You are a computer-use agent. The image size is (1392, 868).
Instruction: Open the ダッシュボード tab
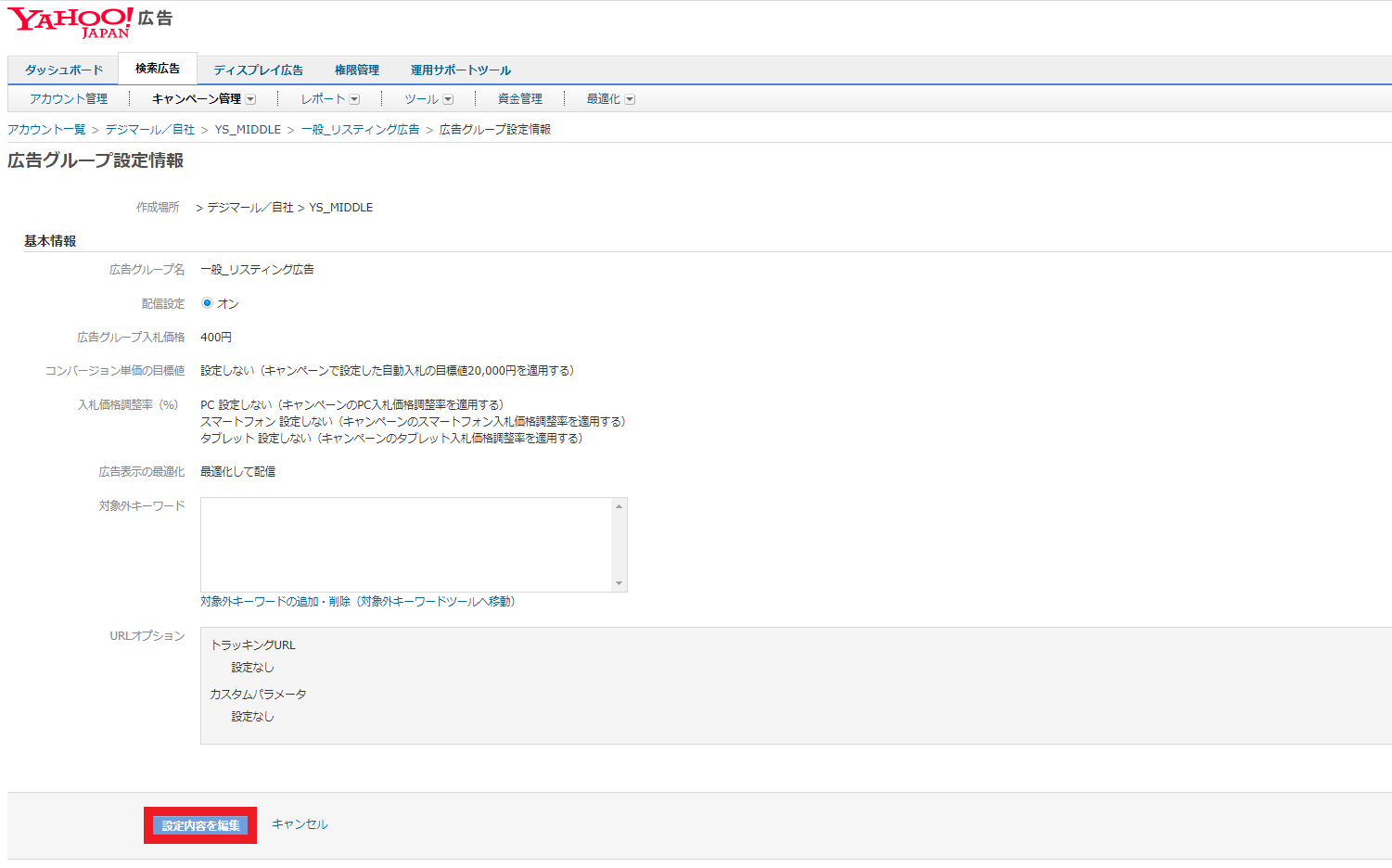63,70
